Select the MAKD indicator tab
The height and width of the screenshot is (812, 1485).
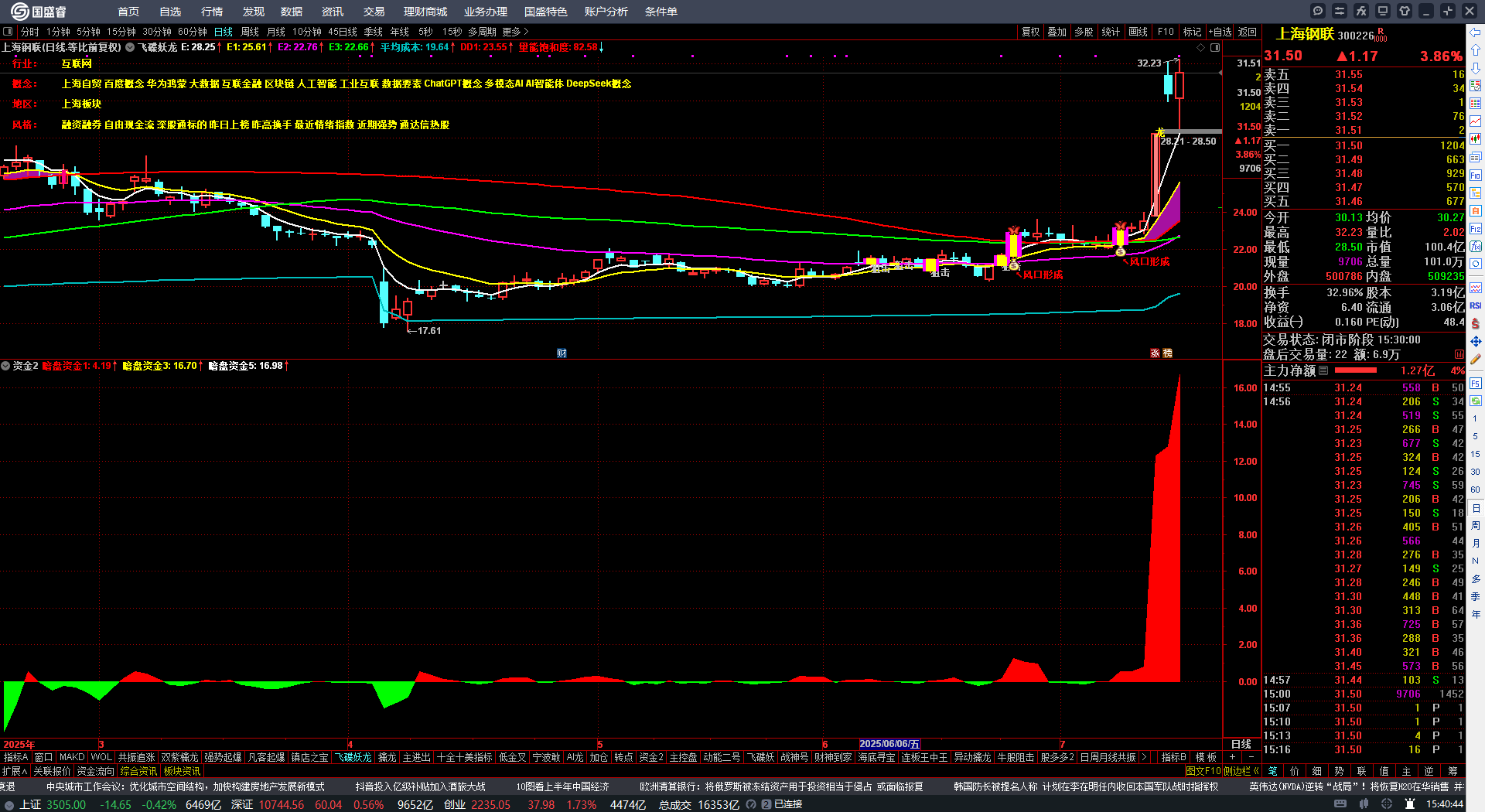point(72,757)
